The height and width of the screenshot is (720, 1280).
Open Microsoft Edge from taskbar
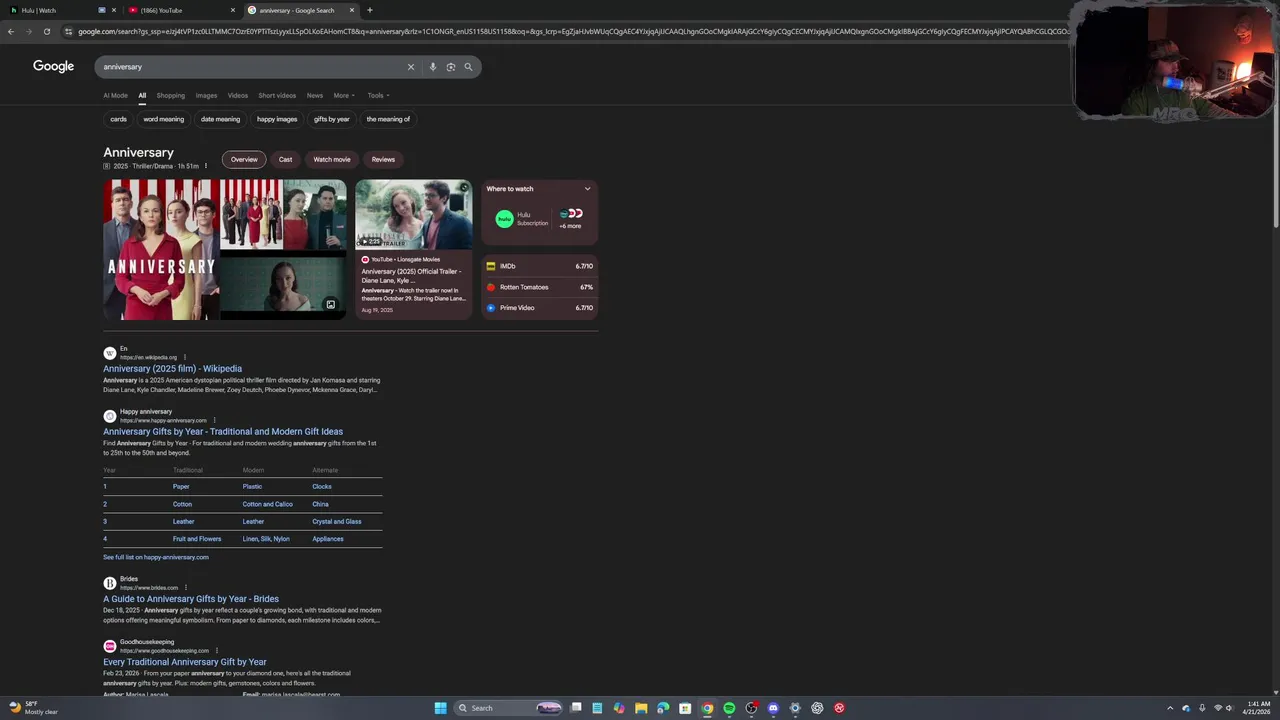663,708
